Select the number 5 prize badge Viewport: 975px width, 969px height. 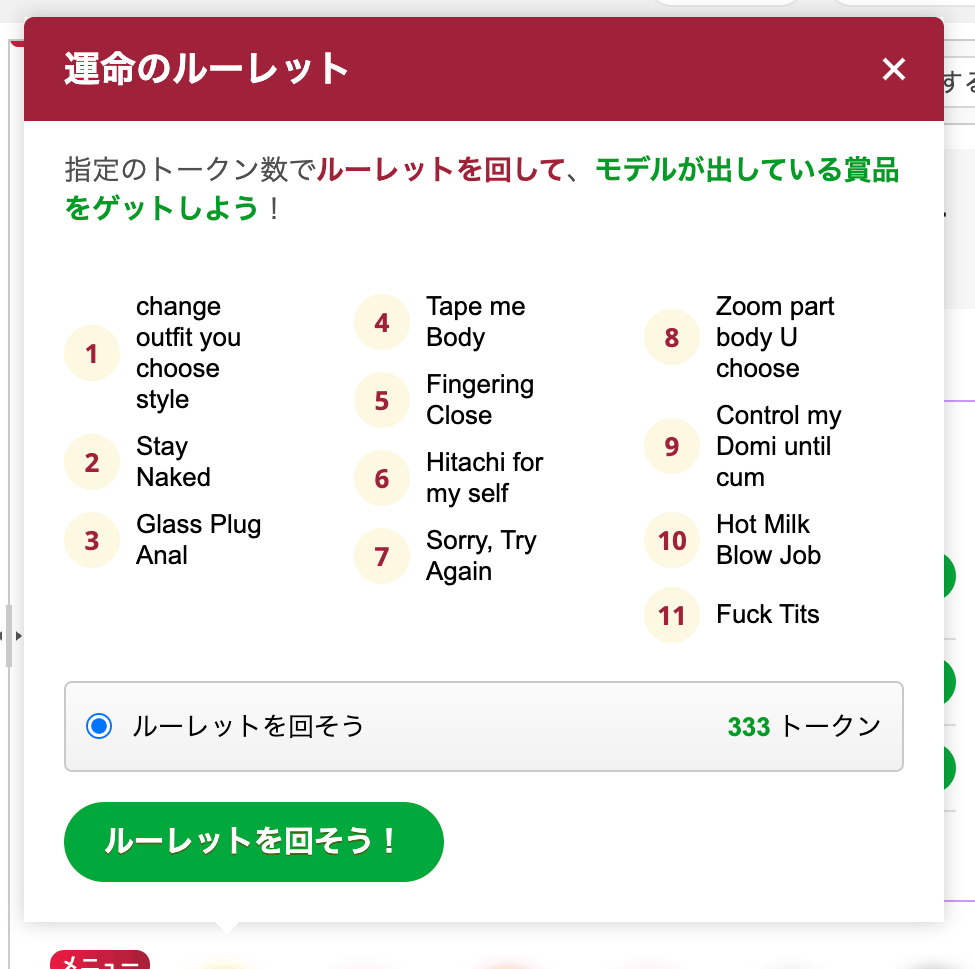[x=382, y=400]
